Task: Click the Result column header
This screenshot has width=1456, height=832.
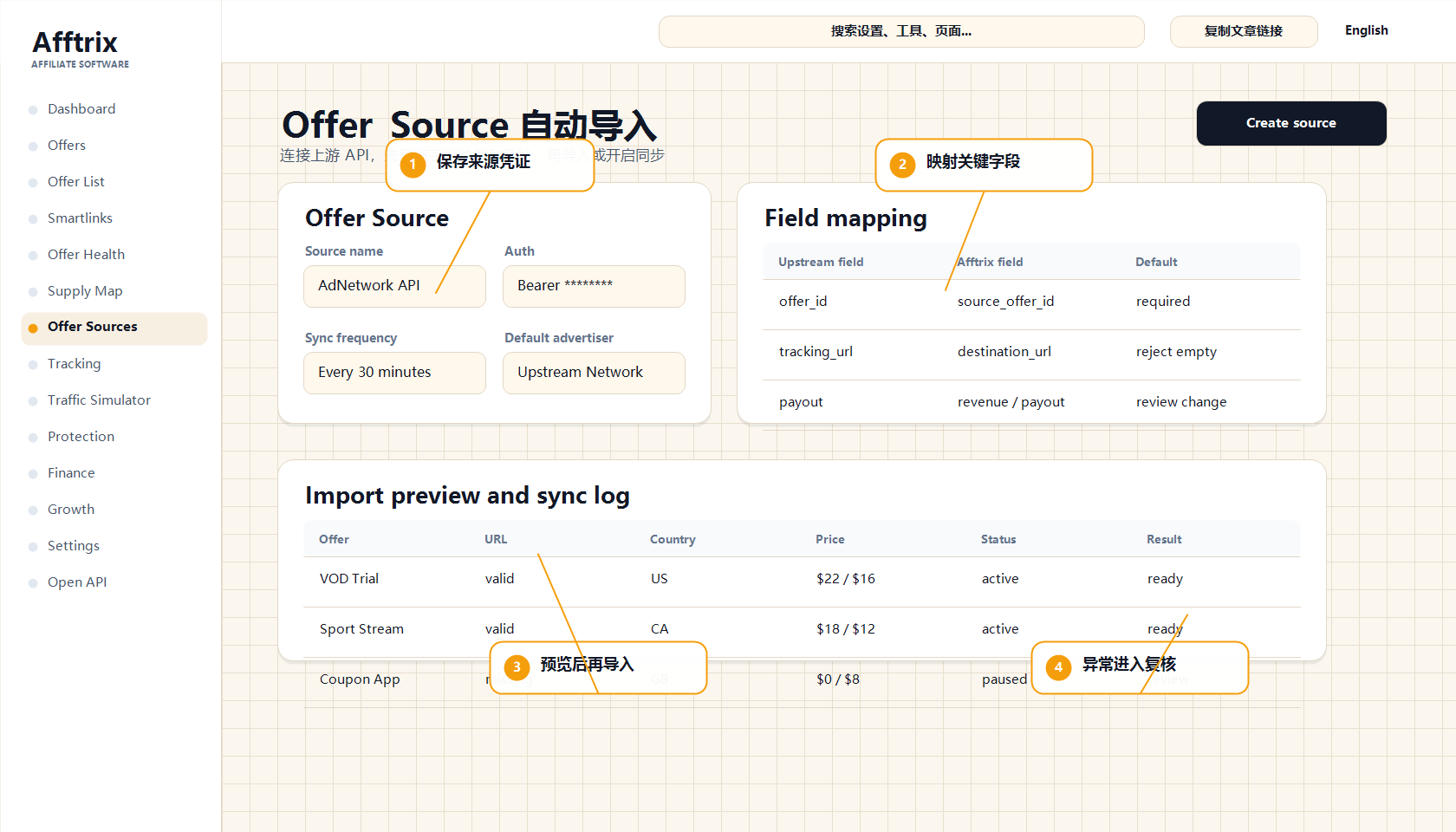Action: tap(1164, 539)
